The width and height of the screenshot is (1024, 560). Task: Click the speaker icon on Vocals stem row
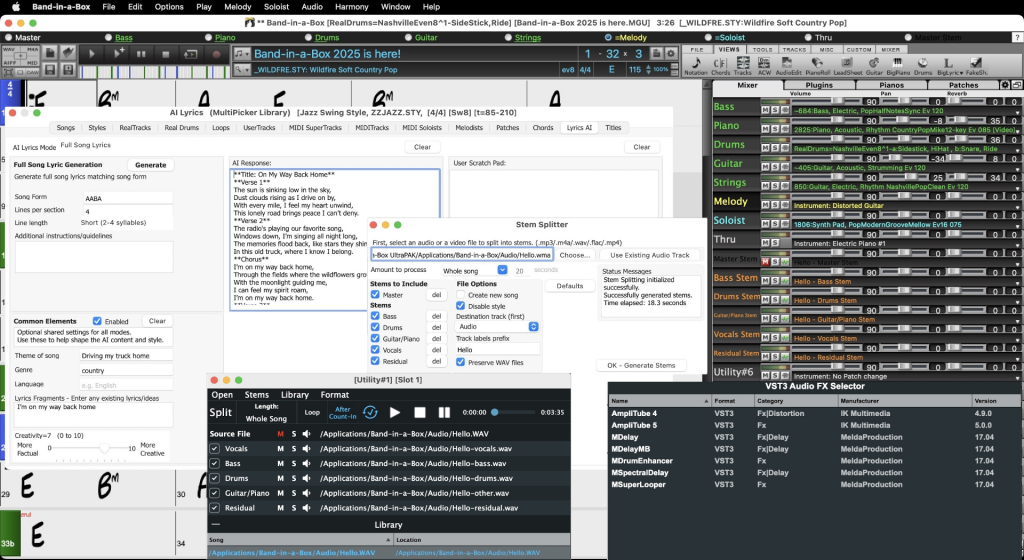[x=307, y=450]
